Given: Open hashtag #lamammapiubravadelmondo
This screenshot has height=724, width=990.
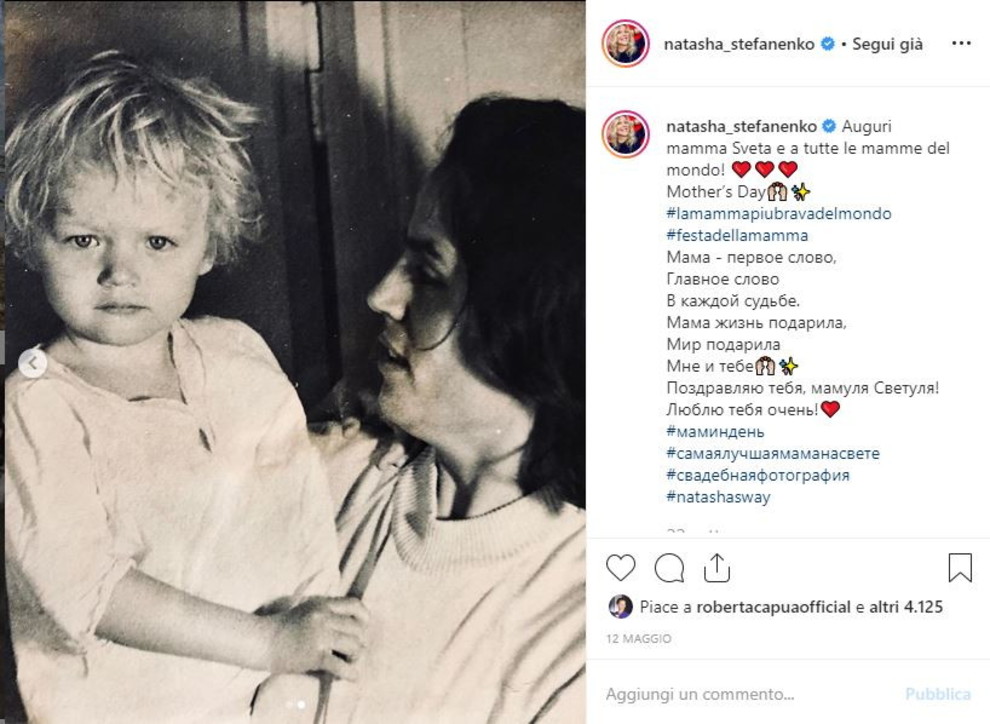Looking at the screenshot, I should 778,213.
